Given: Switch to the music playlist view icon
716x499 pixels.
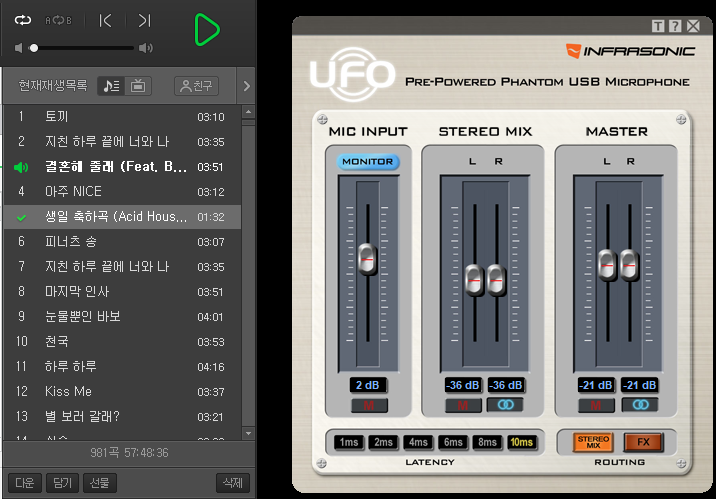Looking at the screenshot, I should coord(111,86).
